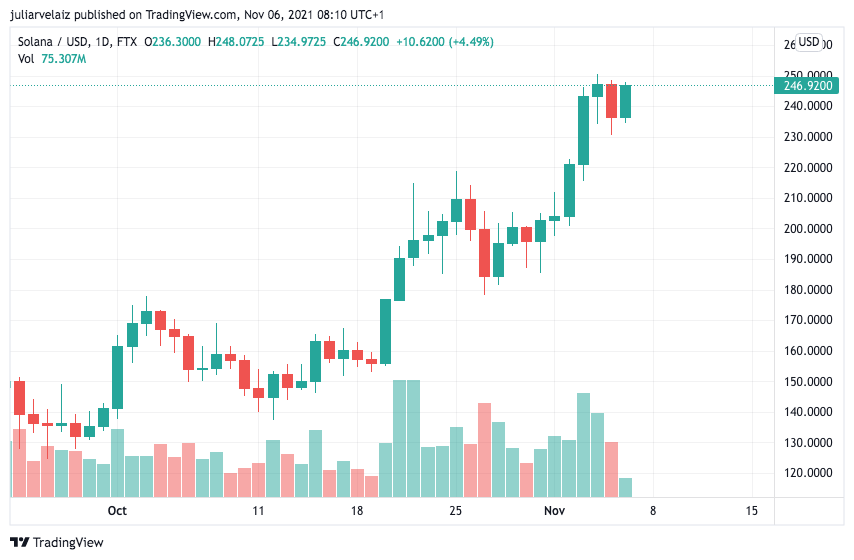854x560 pixels.
Task: Click the 18 date label on time axis
Action: coord(357,510)
